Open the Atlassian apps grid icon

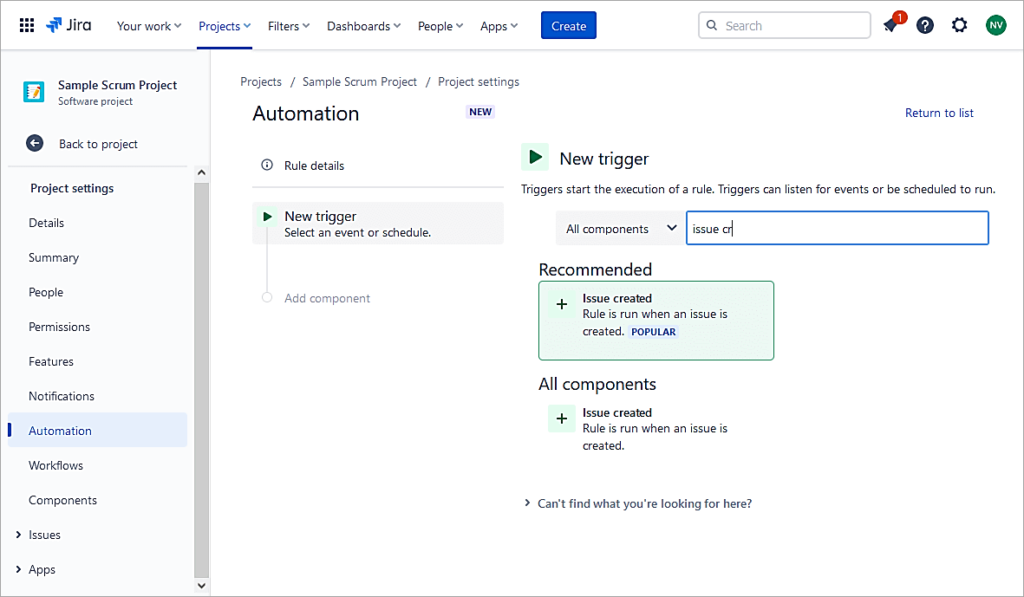click(27, 25)
